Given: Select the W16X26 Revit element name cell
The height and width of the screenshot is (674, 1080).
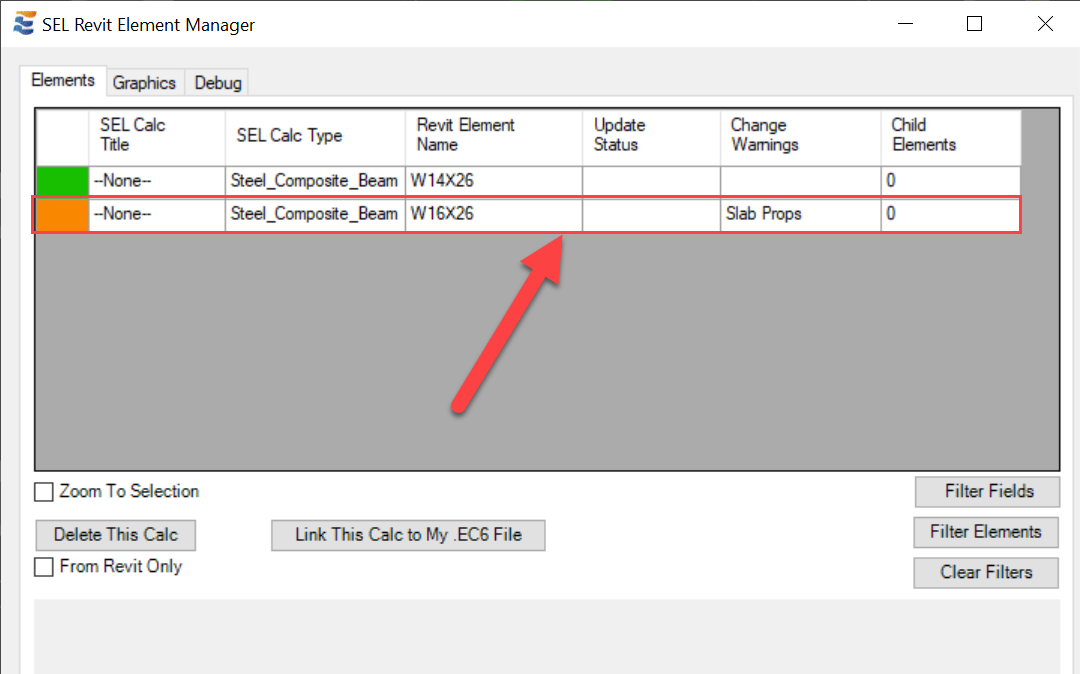Looking at the screenshot, I should click(493, 214).
